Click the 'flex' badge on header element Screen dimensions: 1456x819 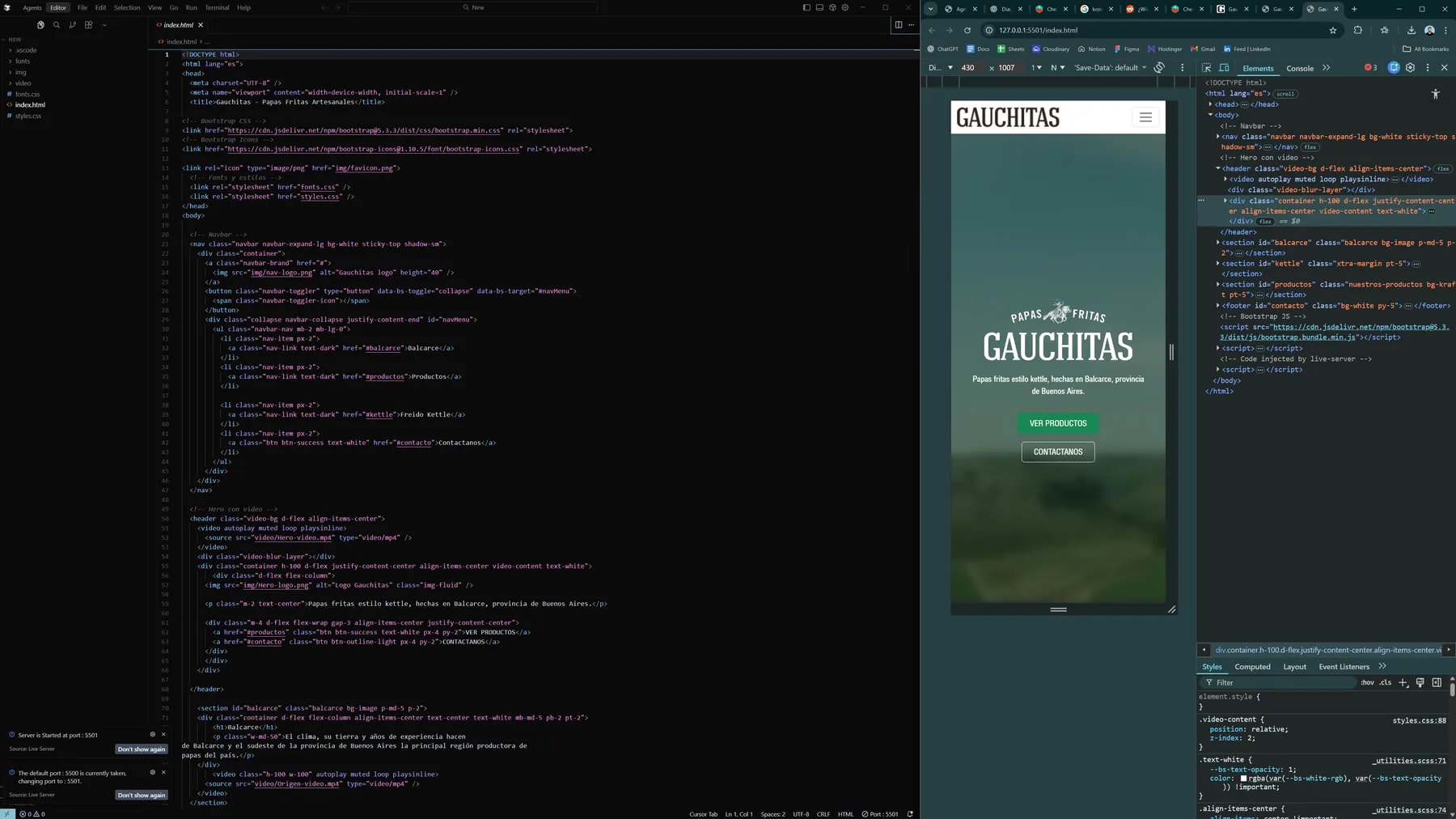[x=1443, y=169]
